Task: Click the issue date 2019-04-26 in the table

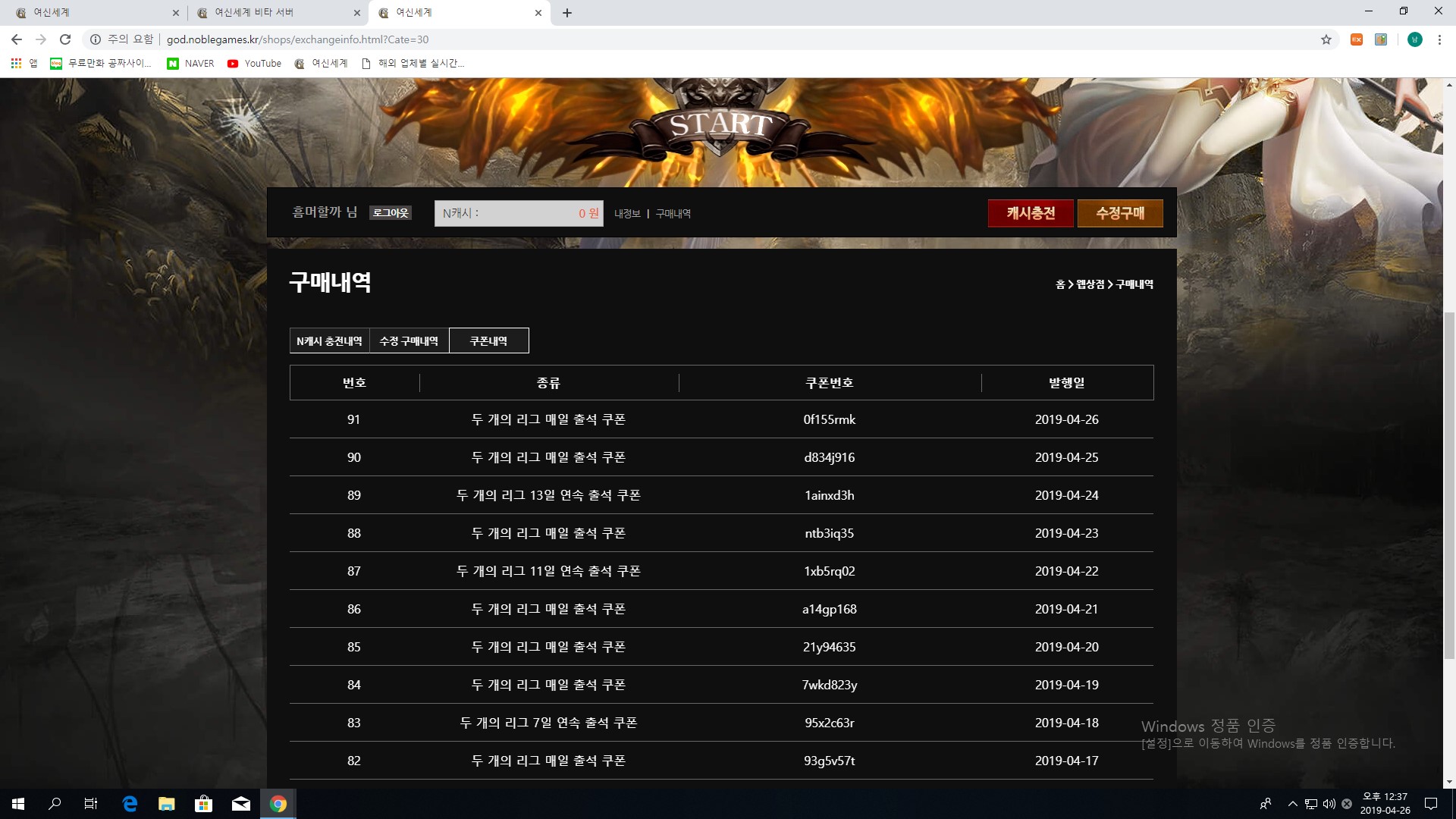Action: point(1067,419)
